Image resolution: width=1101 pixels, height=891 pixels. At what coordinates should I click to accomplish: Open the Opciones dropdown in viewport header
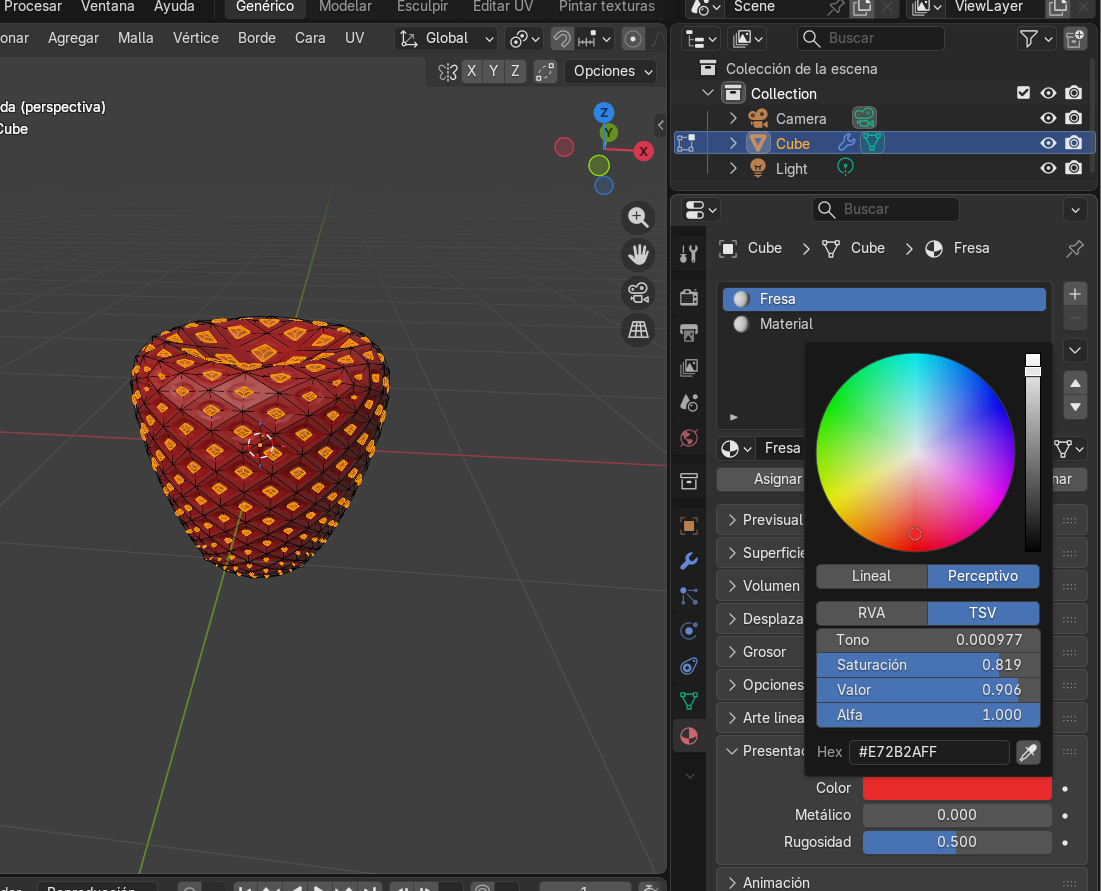pos(611,71)
